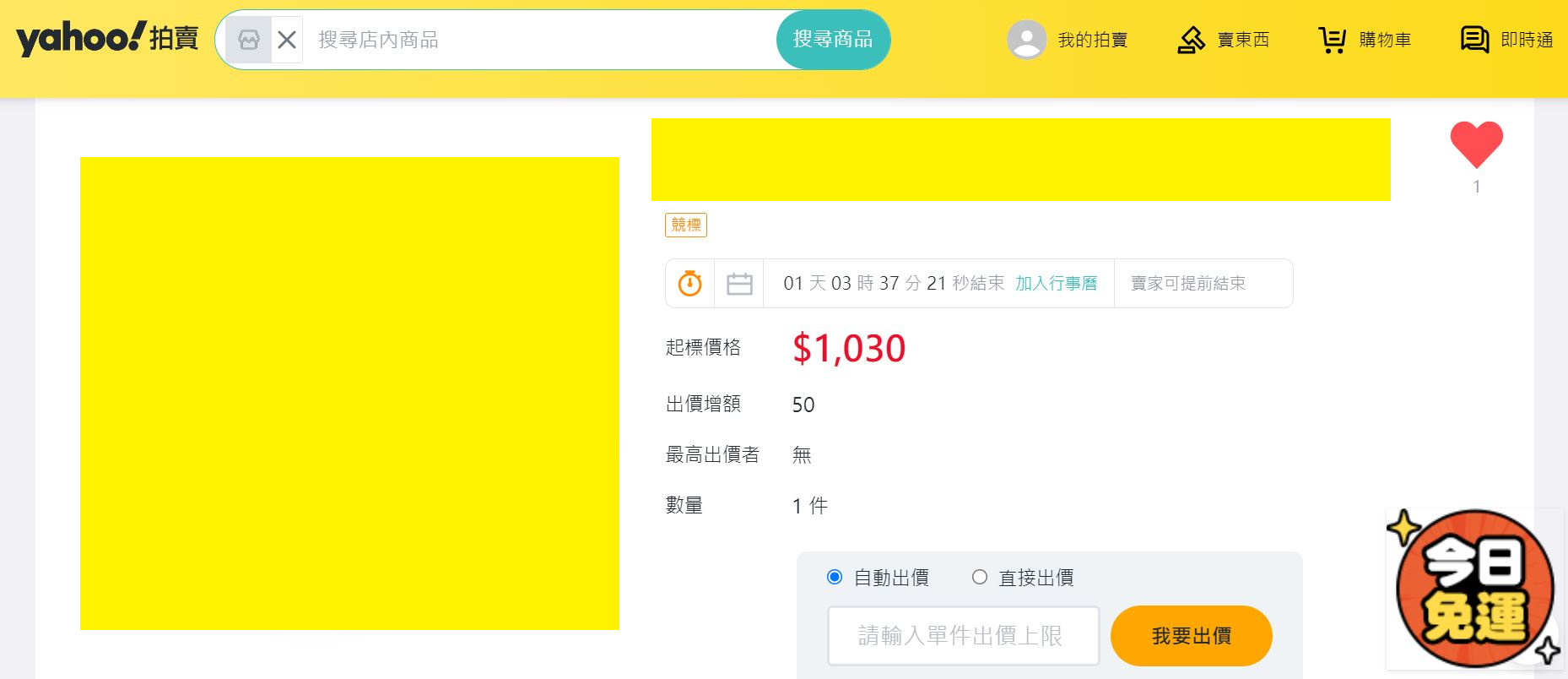This screenshot has height=679, width=1568.
Task: Click the chat messenger icon
Action: pyautogui.click(x=1474, y=40)
